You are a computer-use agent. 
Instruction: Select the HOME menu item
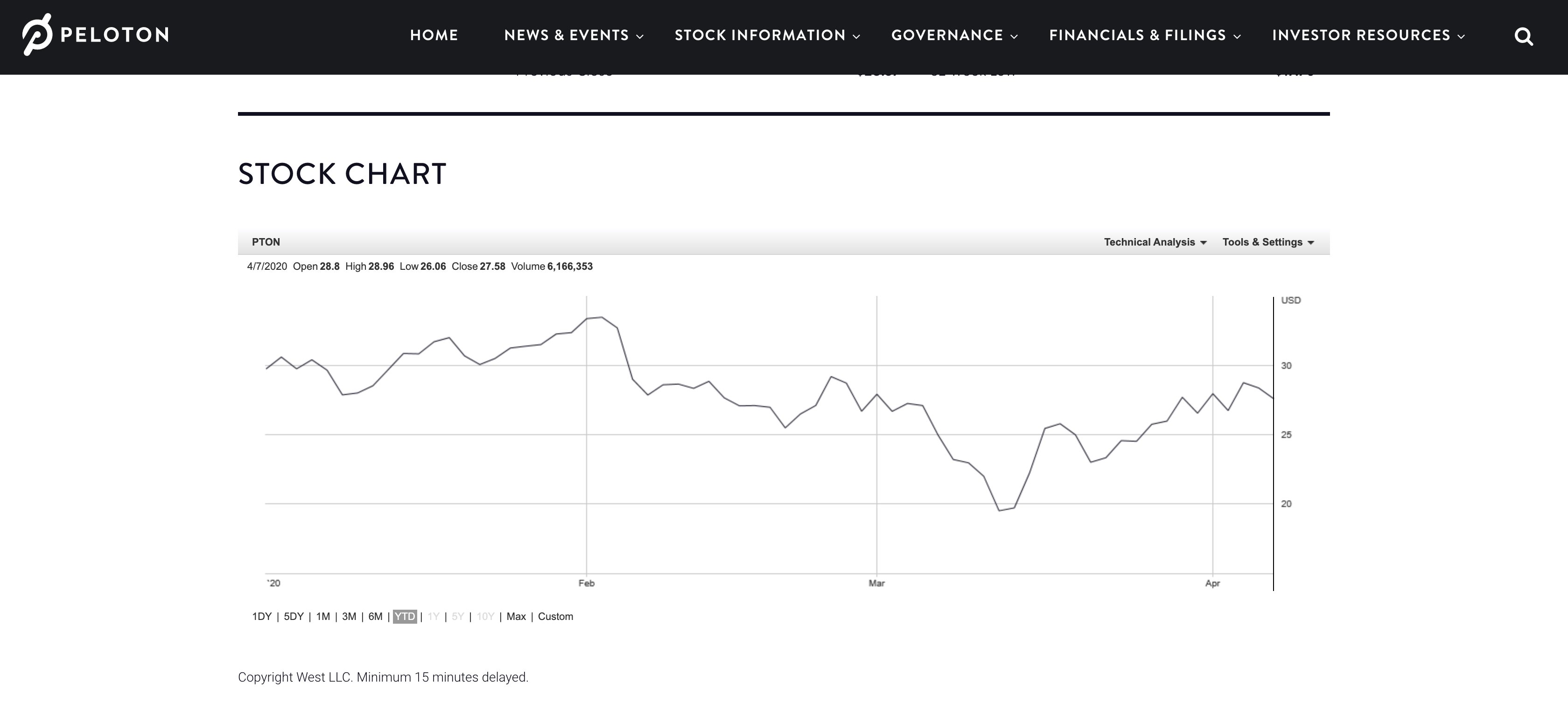click(x=434, y=36)
